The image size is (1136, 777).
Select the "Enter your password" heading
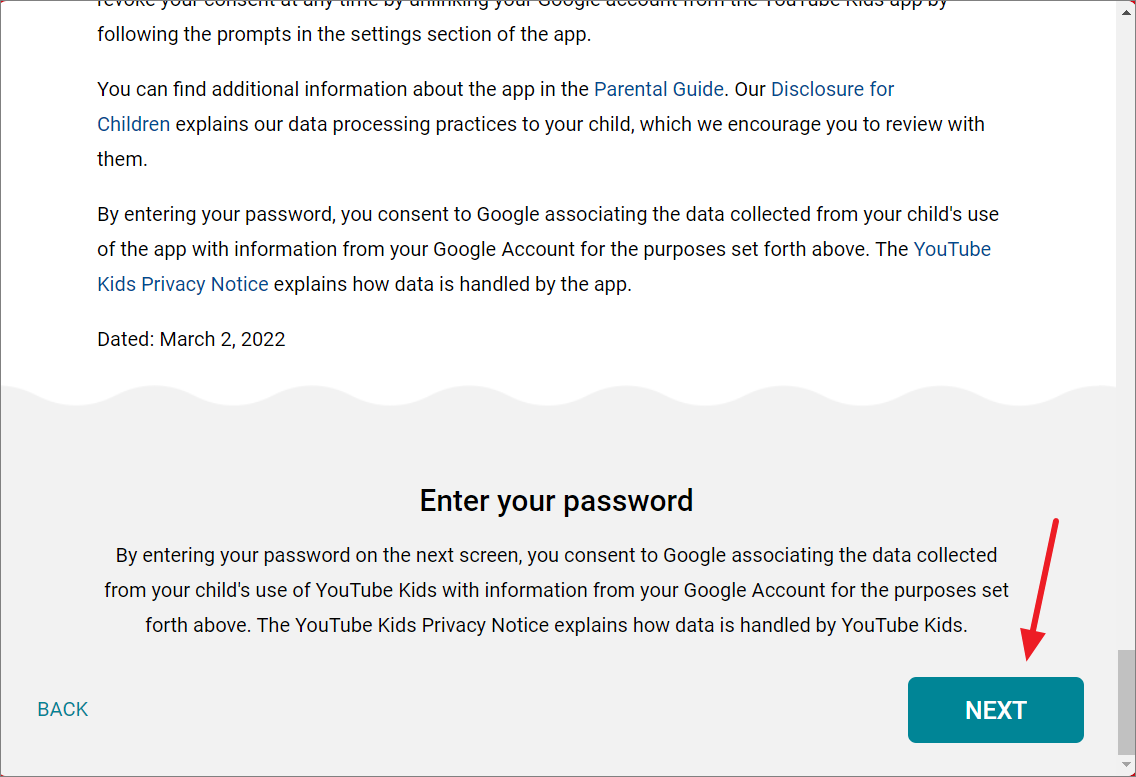coord(556,500)
